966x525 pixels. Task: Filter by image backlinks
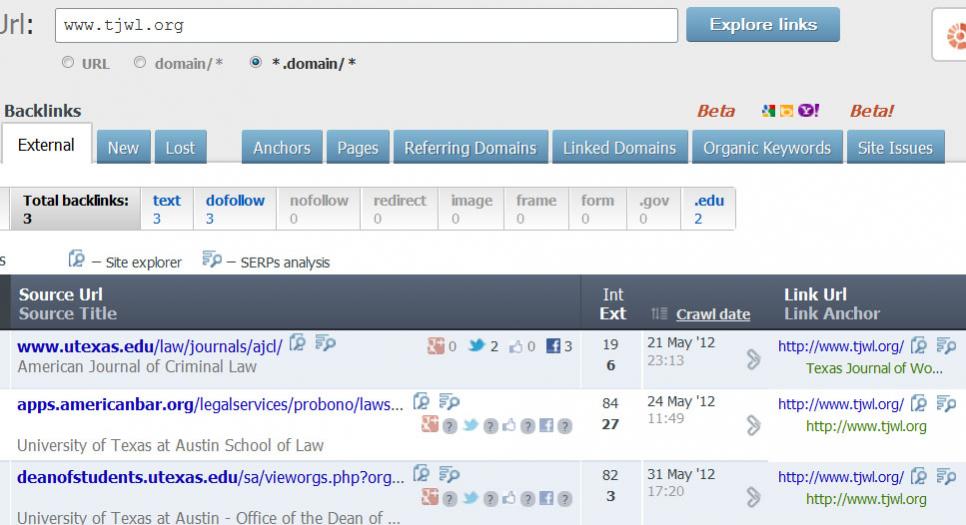point(471,209)
